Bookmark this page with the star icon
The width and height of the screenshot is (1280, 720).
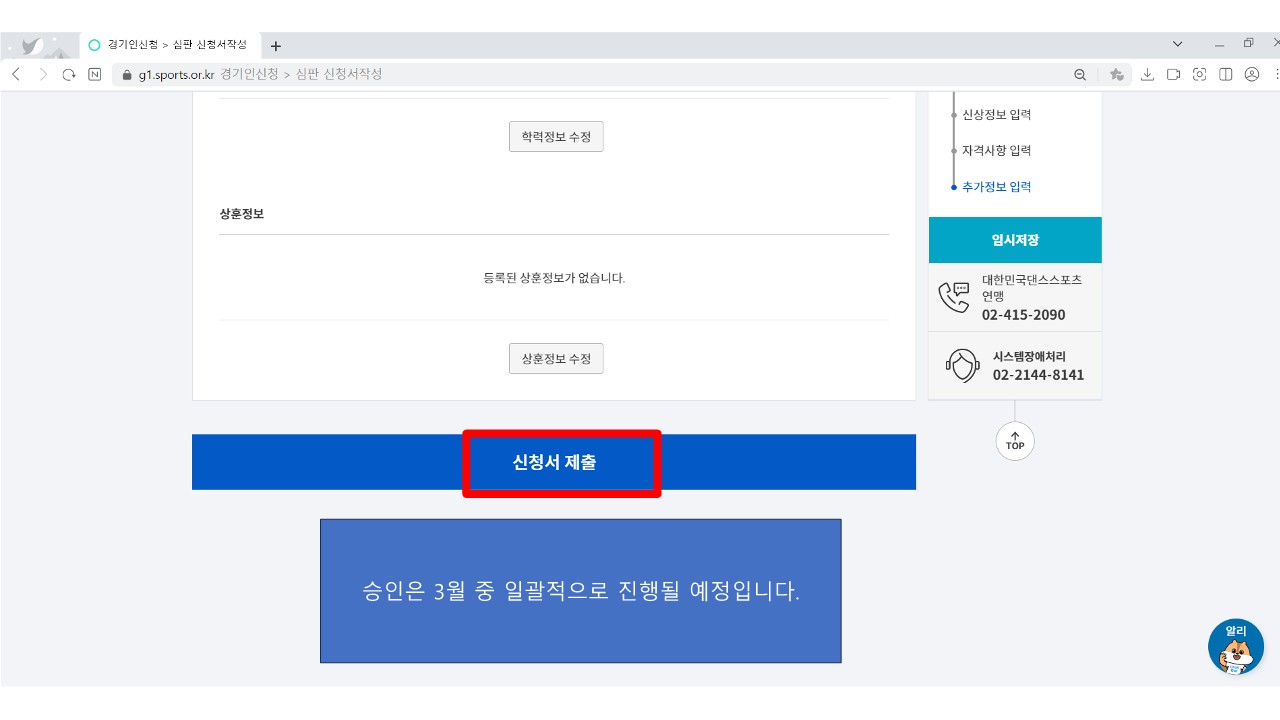tap(1116, 75)
